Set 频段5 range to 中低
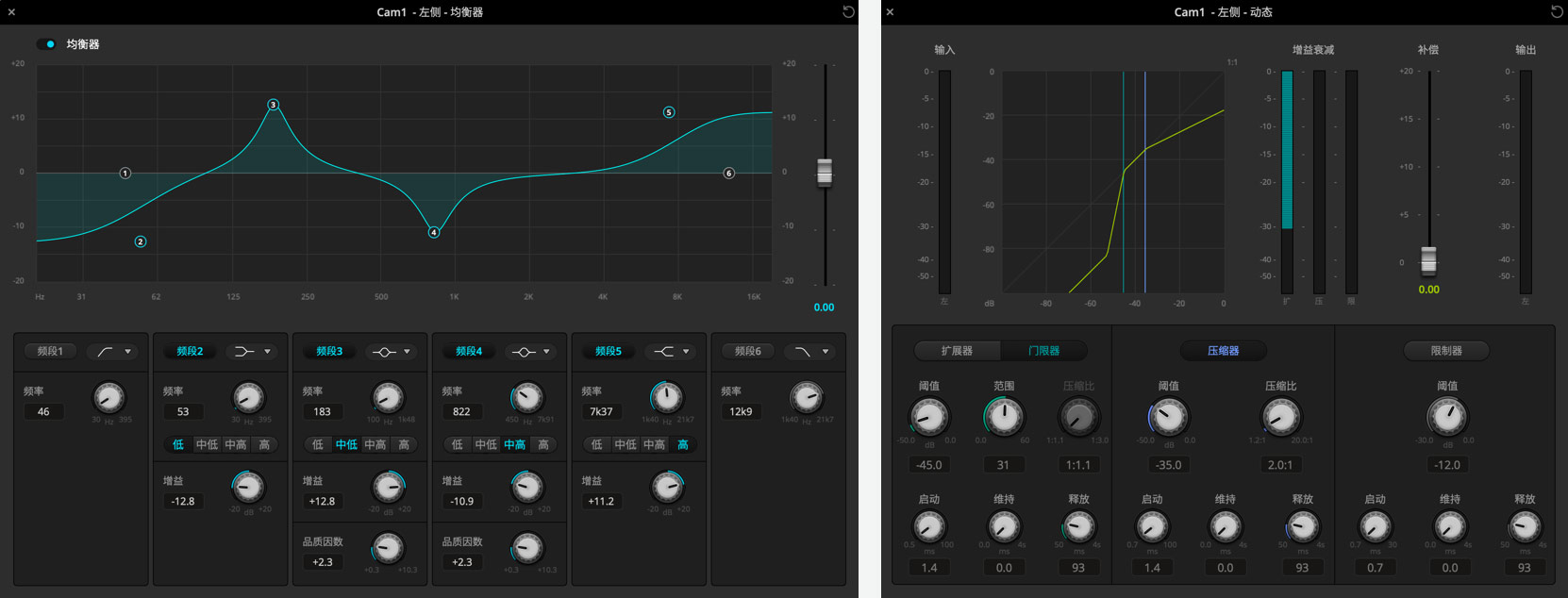The image size is (1568, 598). tap(626, 444)
